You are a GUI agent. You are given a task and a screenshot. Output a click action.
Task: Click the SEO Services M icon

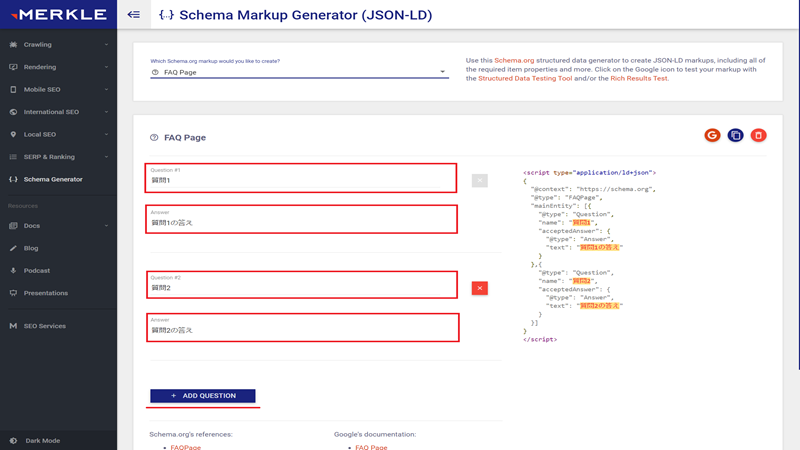13,326
